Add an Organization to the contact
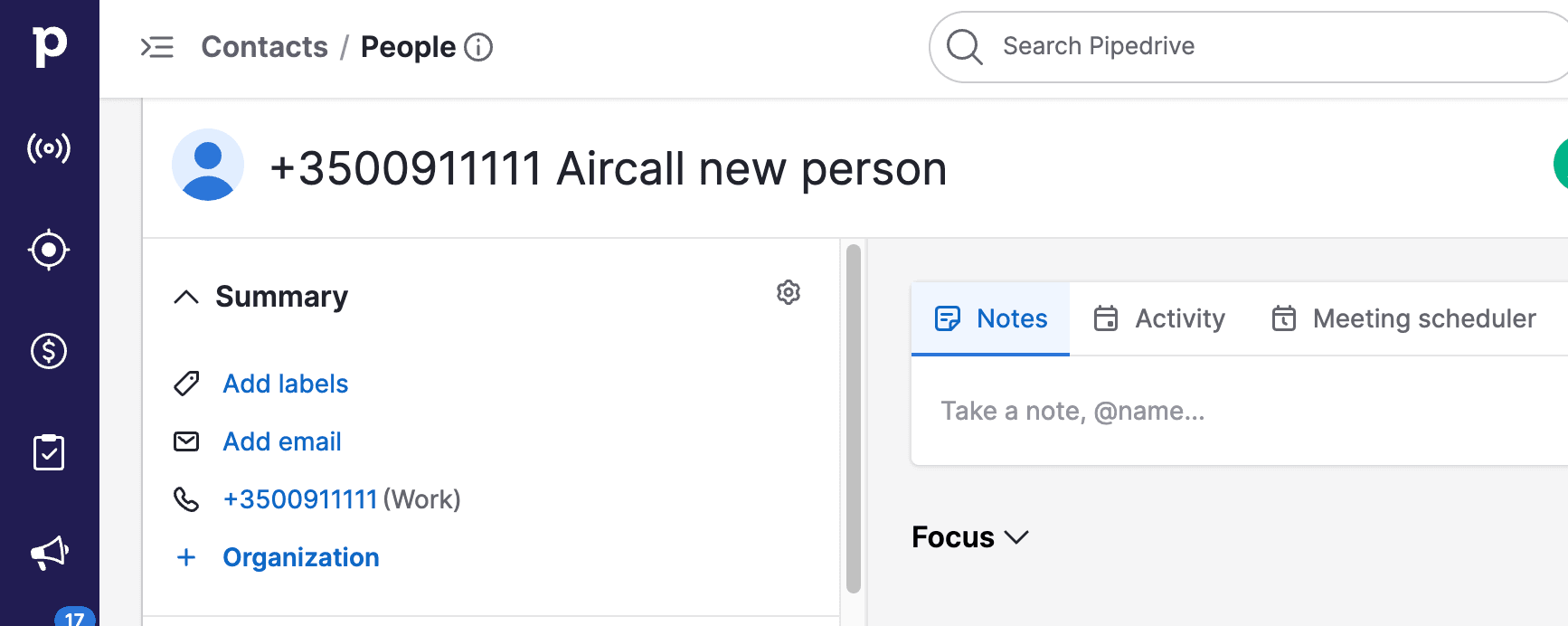The height and width of the screenshot is (626, 1568). 301,557
